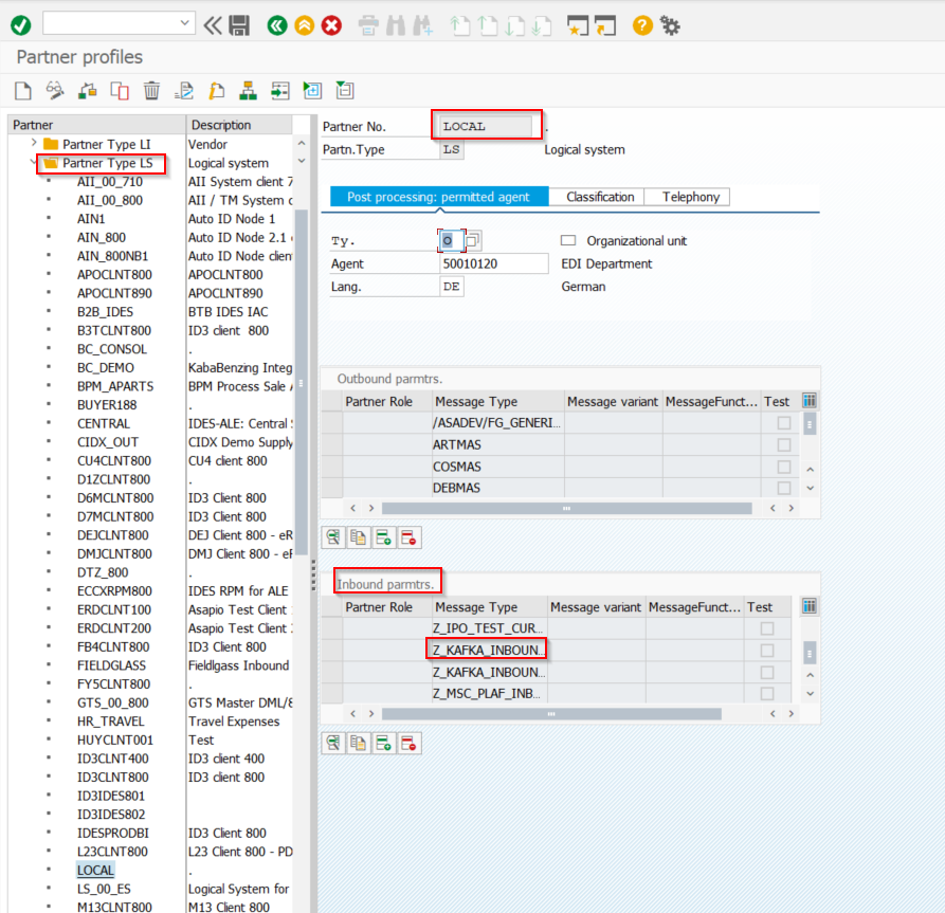Toggle Test checkbox for /ASADEV/FG_GENERI row
This screenshot has width=945, height=913.
click(x=783, y=423)
